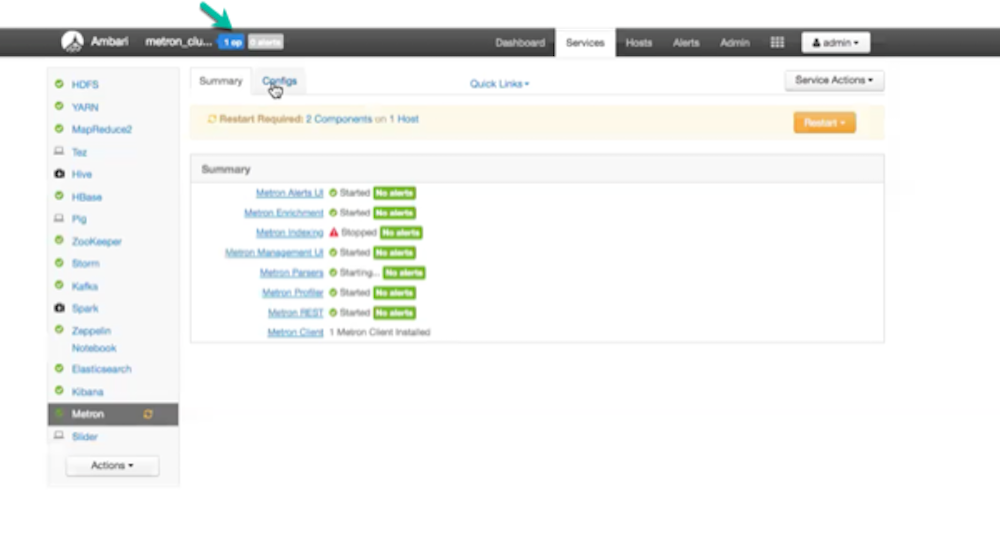
Task: Open the admin user dropdown
Action: 835,43
